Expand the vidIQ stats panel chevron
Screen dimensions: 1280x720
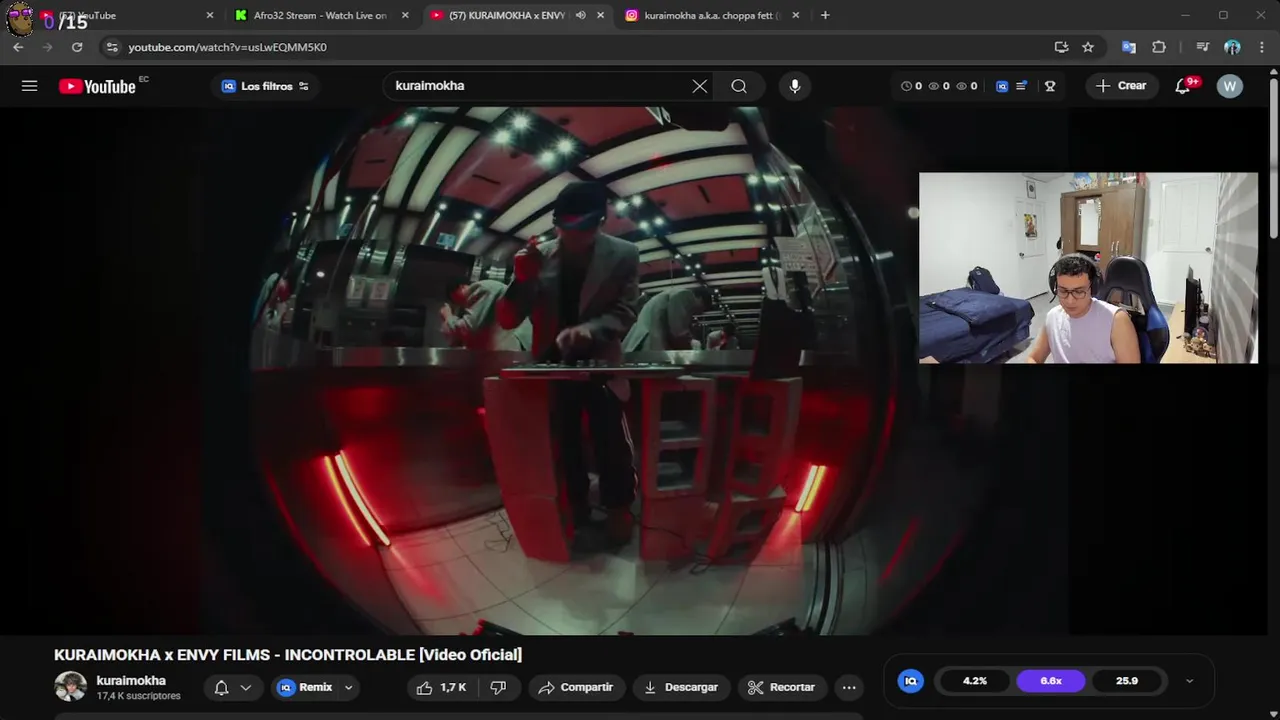pyautogui.click(x=1189, y=681)
